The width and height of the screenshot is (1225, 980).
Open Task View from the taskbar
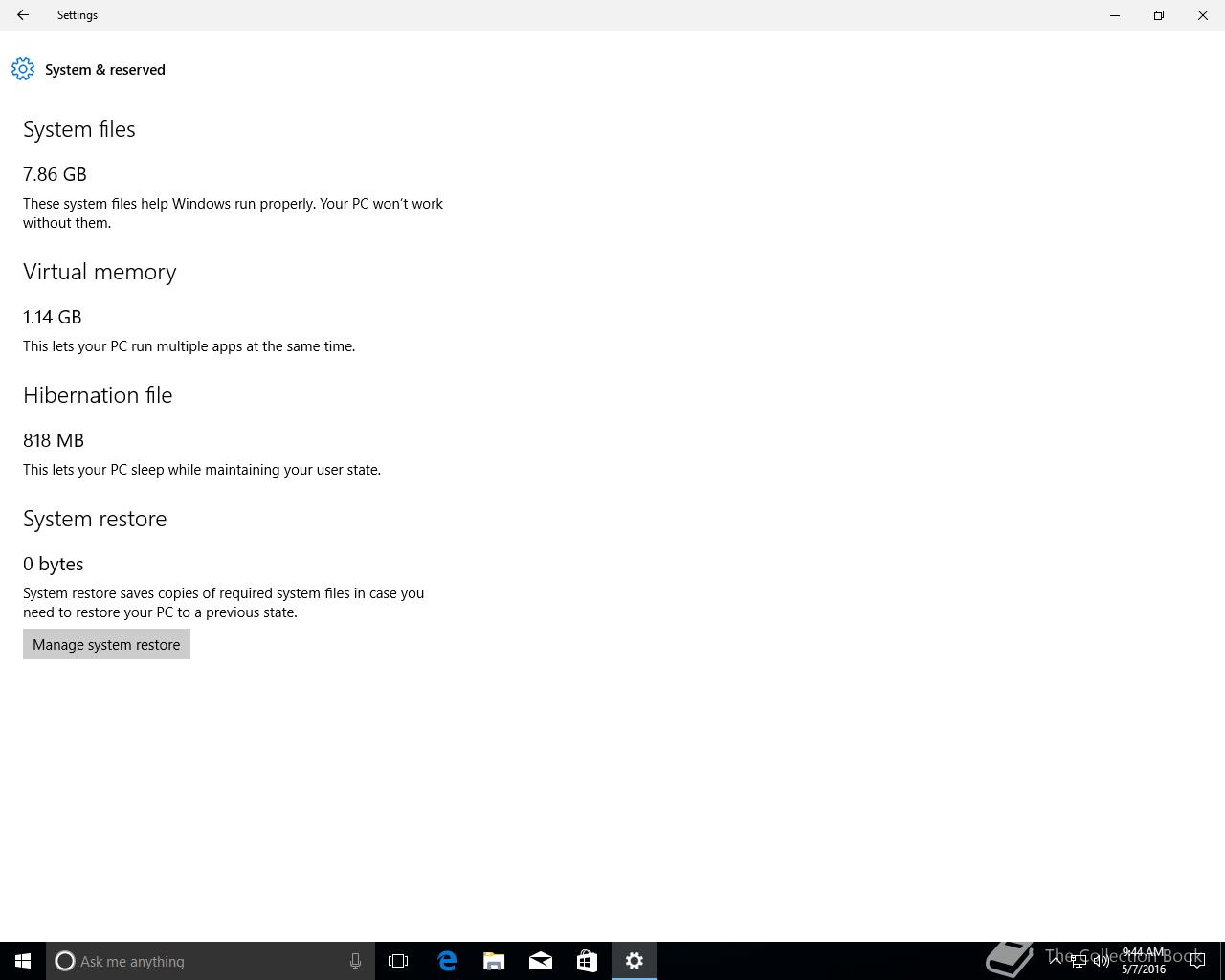tap(398, 961)
